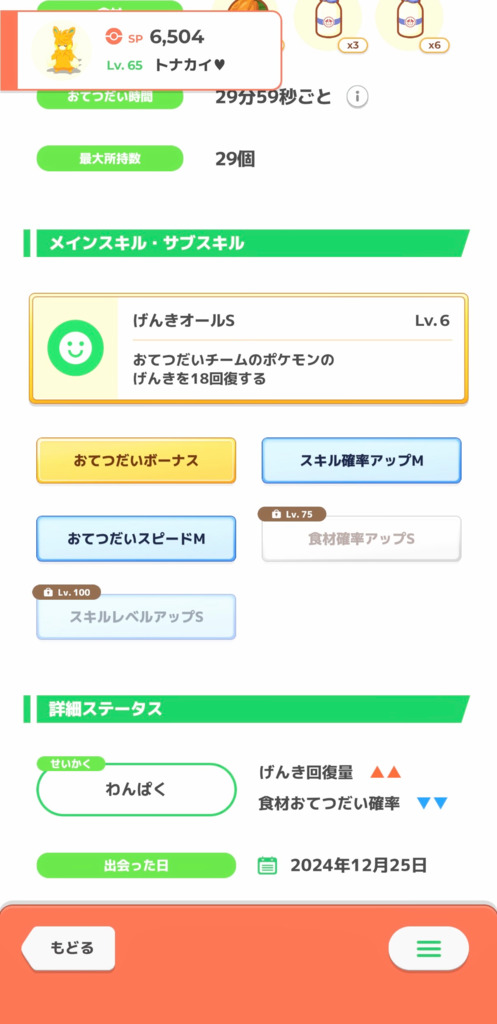Tap the milk bottle ingredient marked x3

point(329,22)
